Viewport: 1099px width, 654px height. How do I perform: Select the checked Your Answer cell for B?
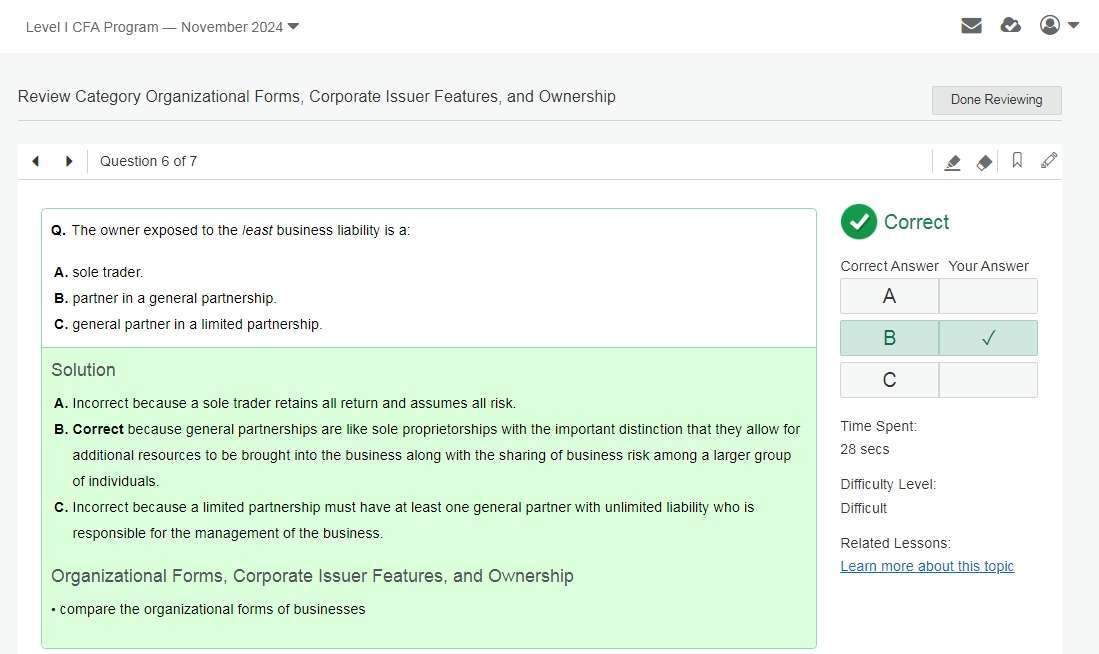(988, 338)
